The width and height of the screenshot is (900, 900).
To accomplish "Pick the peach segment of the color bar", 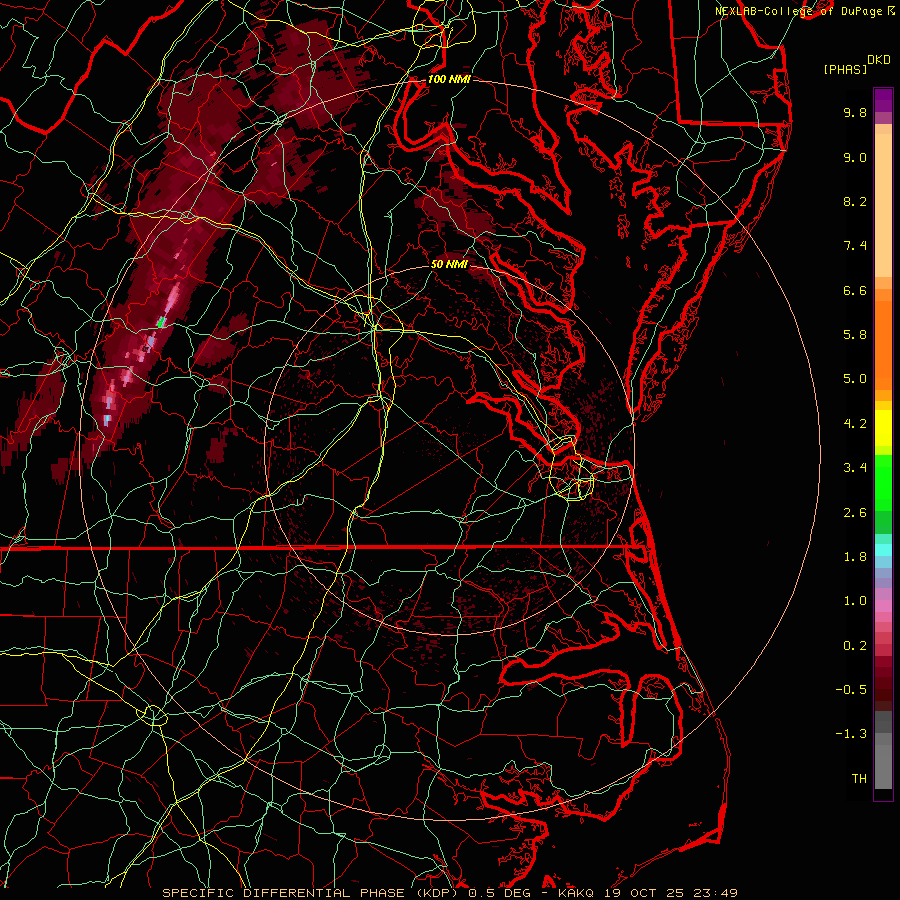I will click(x=883, y=205).
